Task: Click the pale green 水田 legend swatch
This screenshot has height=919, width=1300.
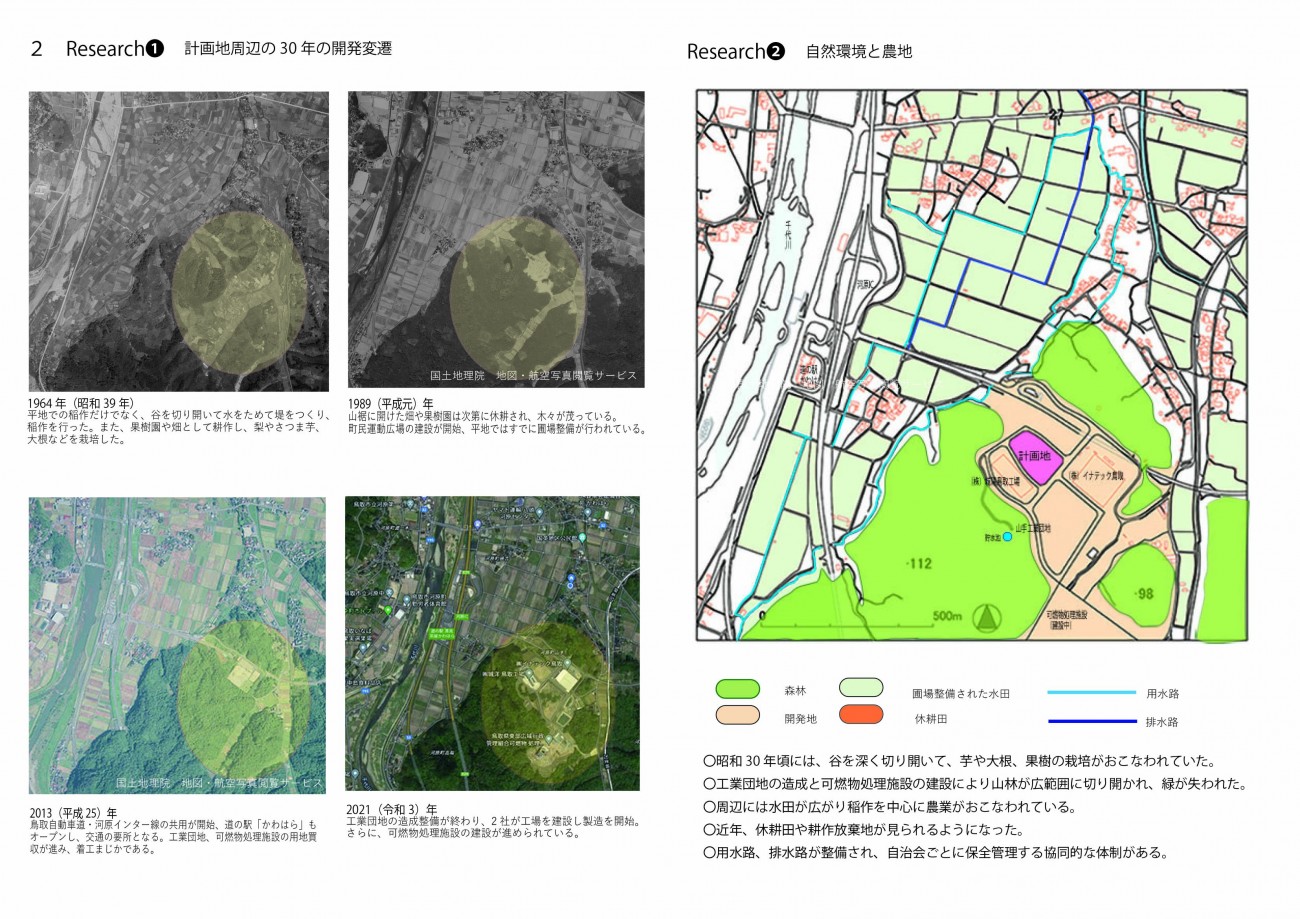Action: point(861,688)
